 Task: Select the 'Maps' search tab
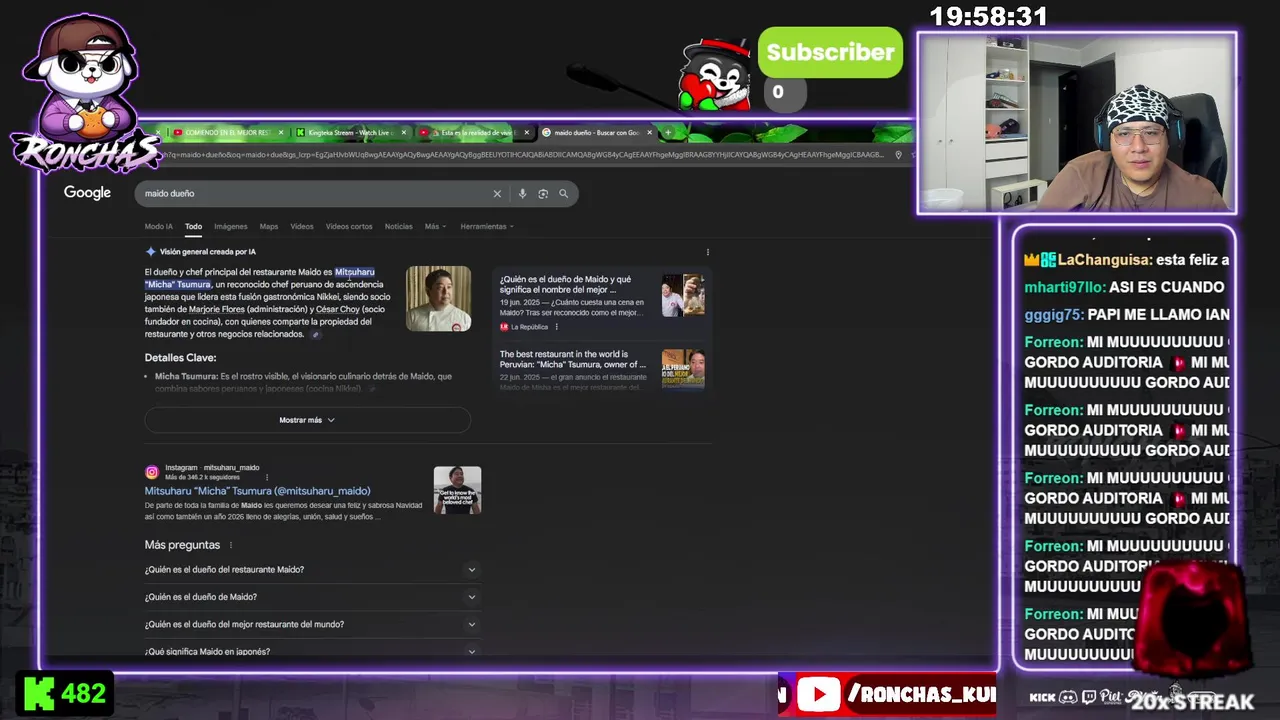pyautogui.click(x=269, y=226)
